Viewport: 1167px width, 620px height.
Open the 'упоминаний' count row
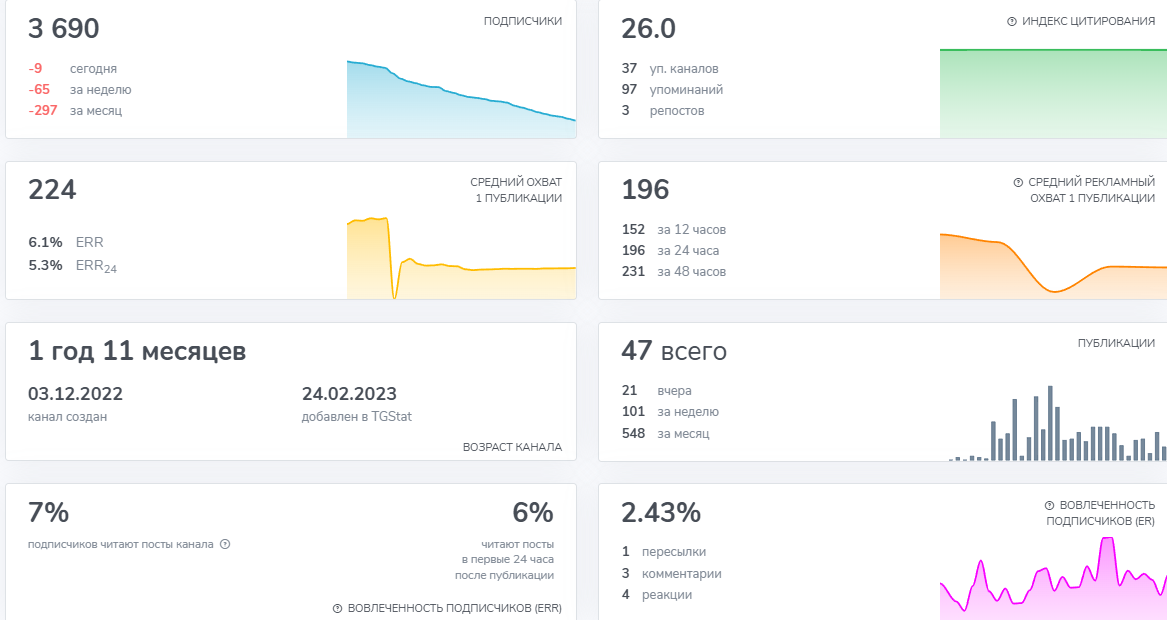[673, 90]
